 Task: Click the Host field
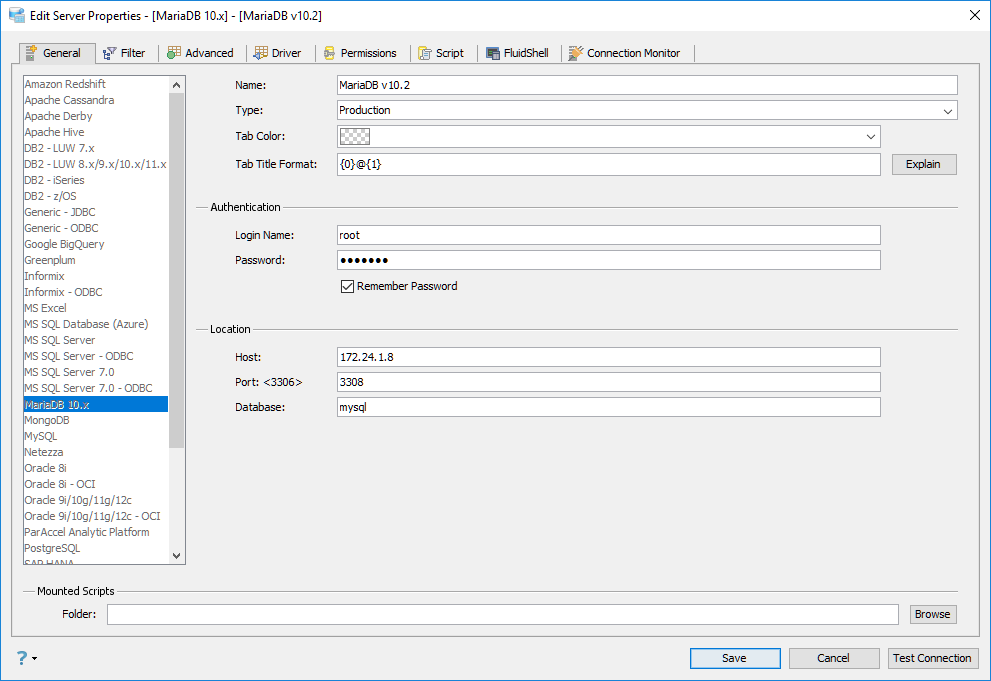point(609,357)
